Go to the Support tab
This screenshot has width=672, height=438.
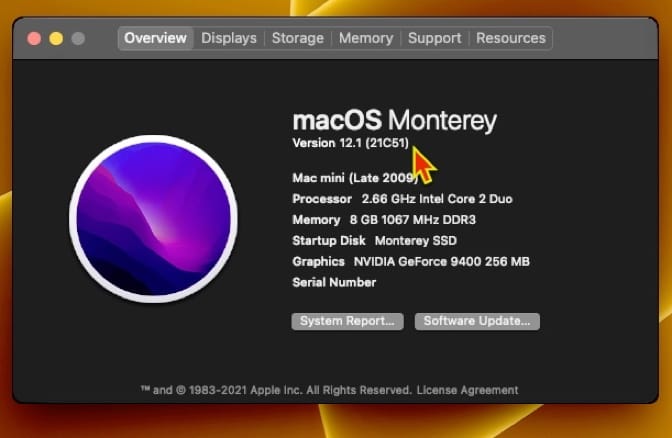435,38
